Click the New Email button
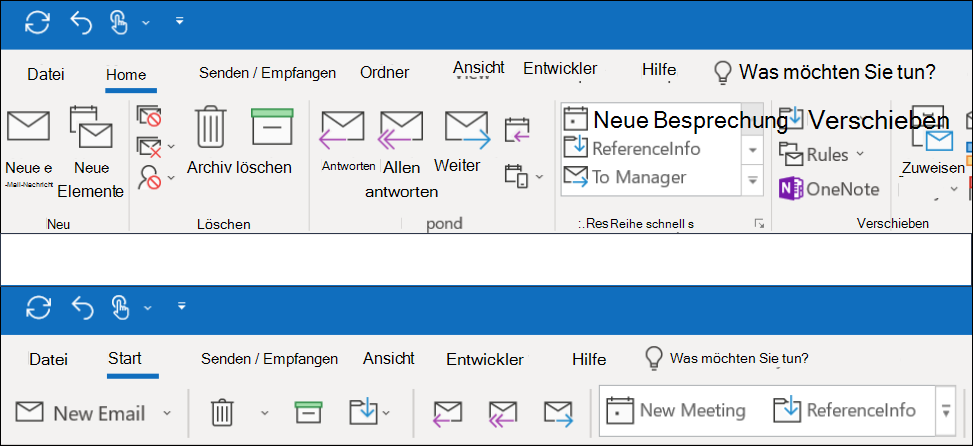 click(80, 413)
